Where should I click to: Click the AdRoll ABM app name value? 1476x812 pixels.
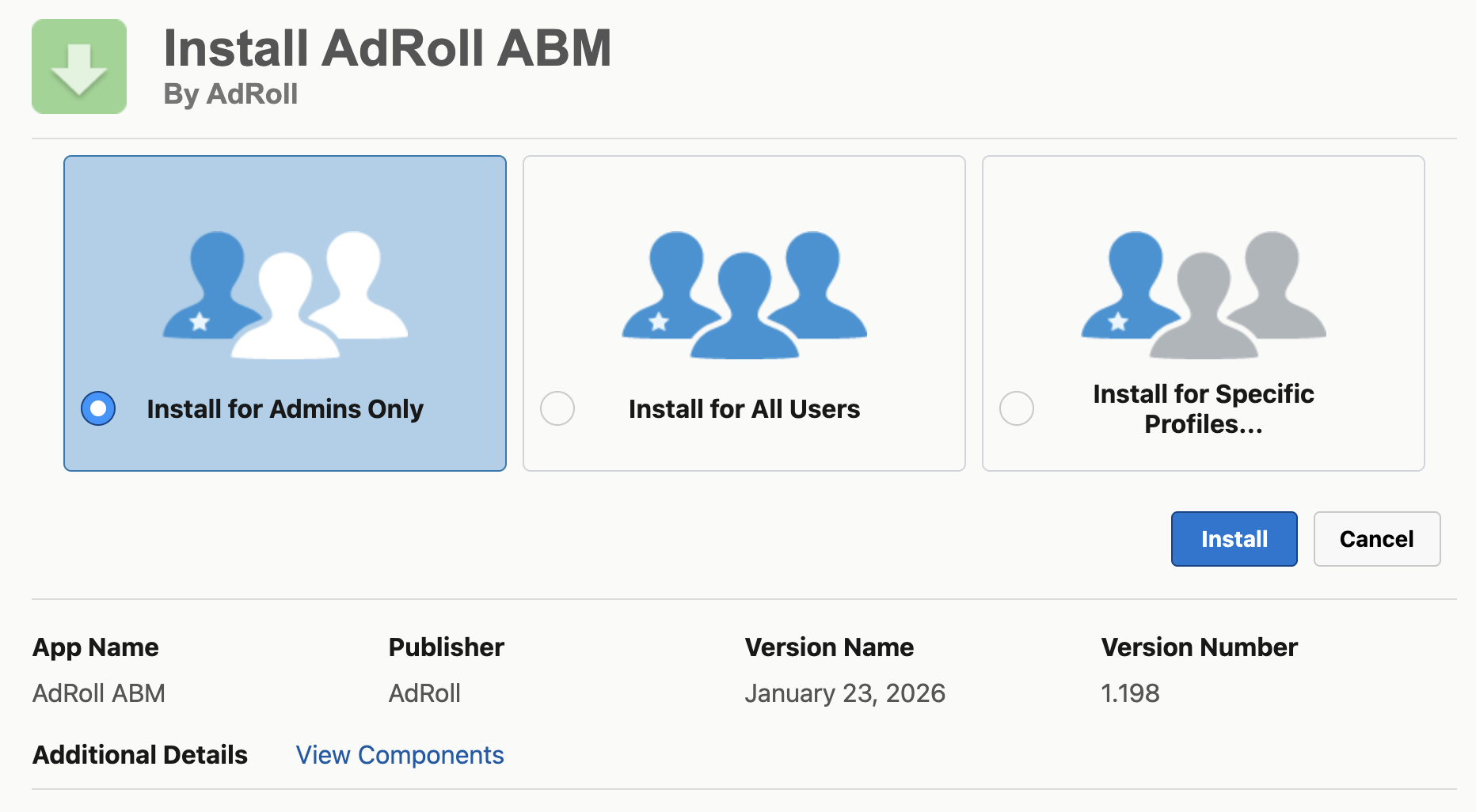point(99,693)
